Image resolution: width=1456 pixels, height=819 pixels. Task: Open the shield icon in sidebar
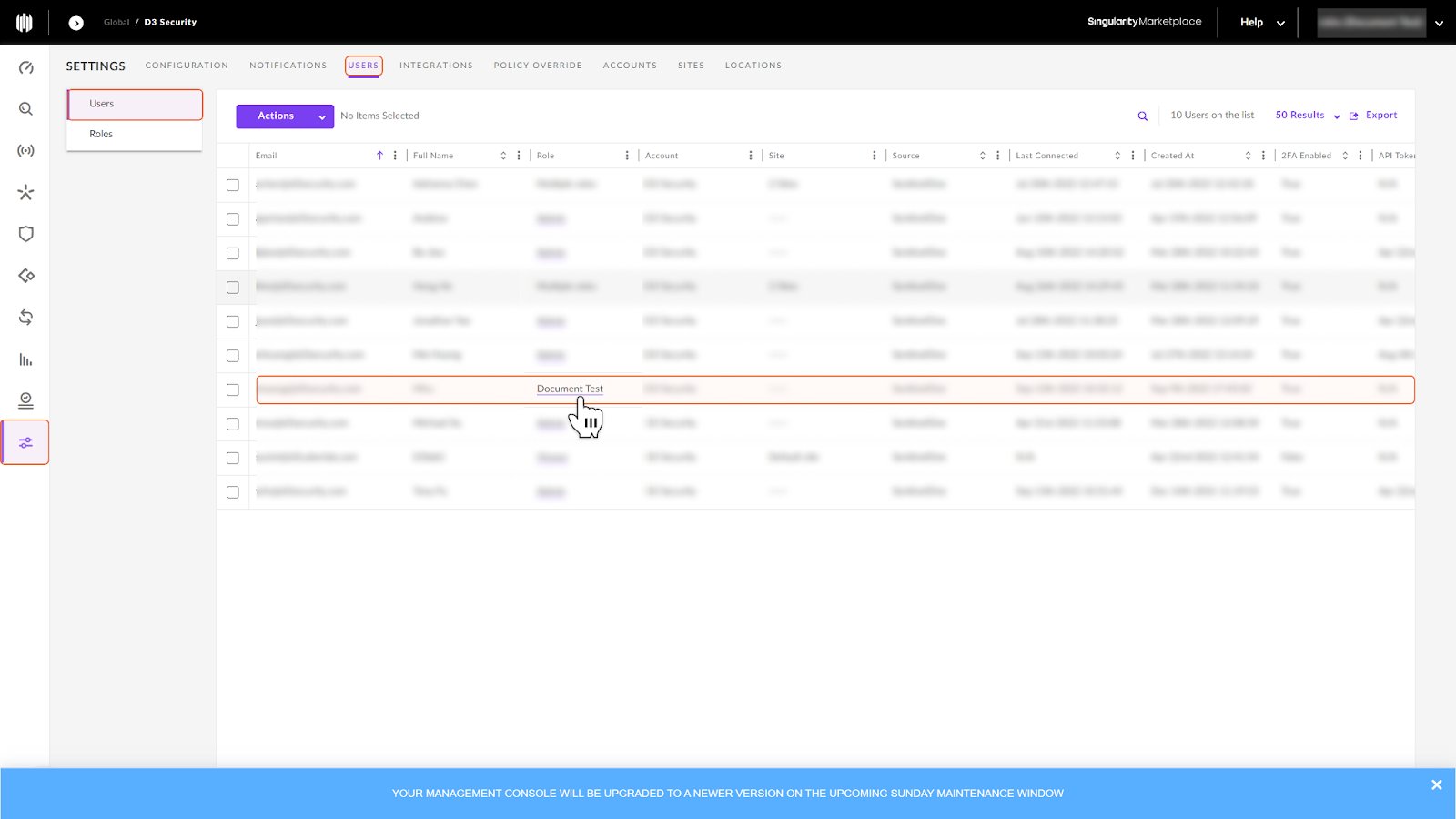(25, 234)
